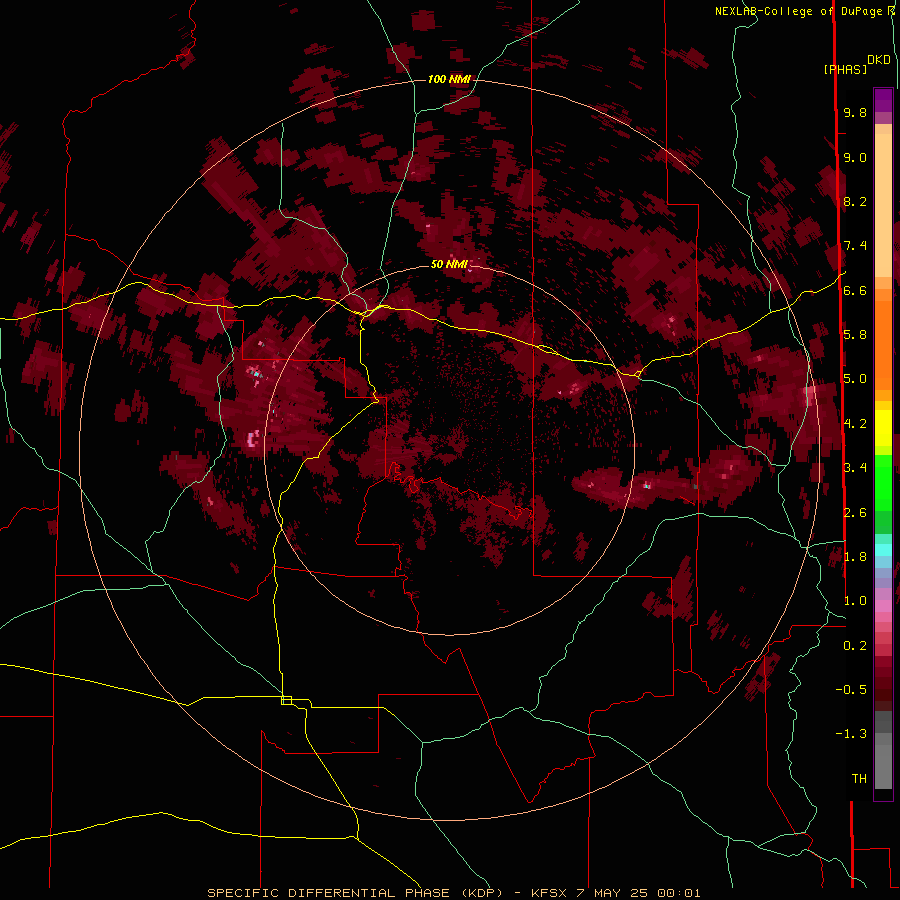Click the 9.8 value on the color scale

855,112
